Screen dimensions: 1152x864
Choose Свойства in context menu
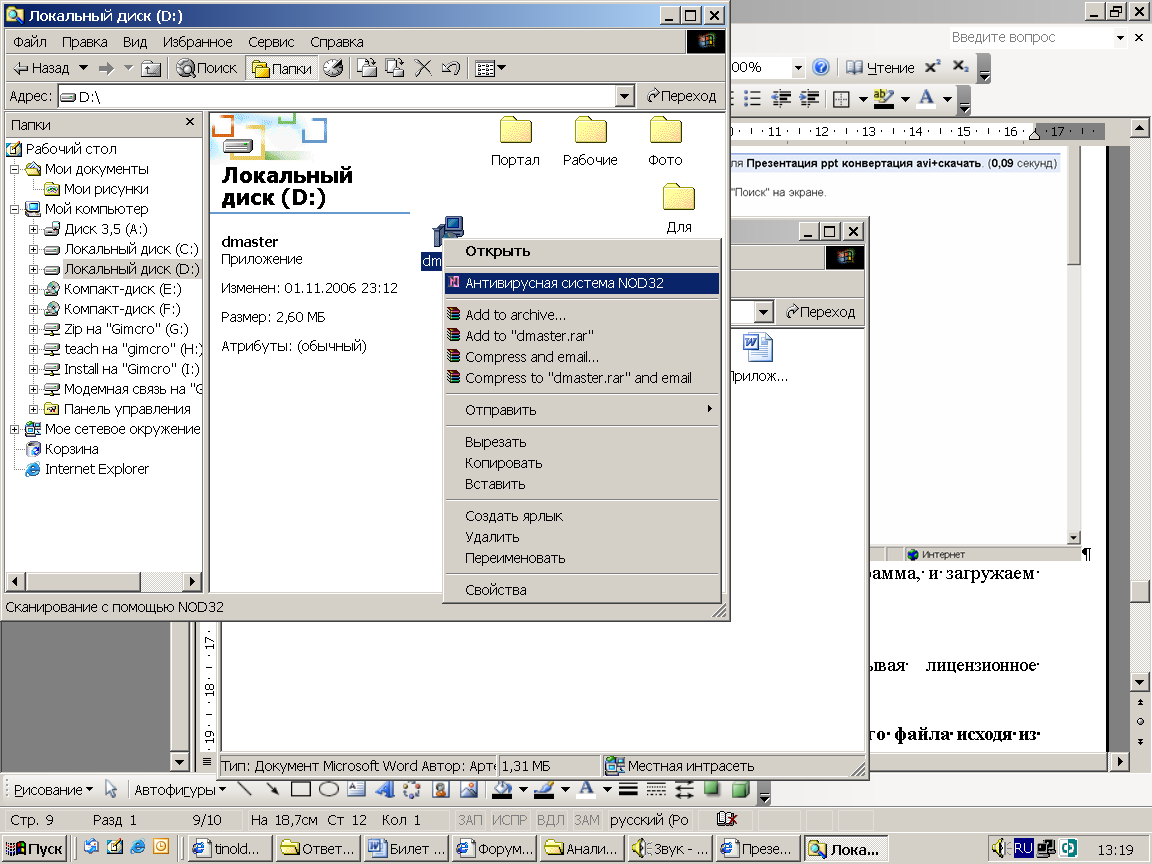(581, 590)
